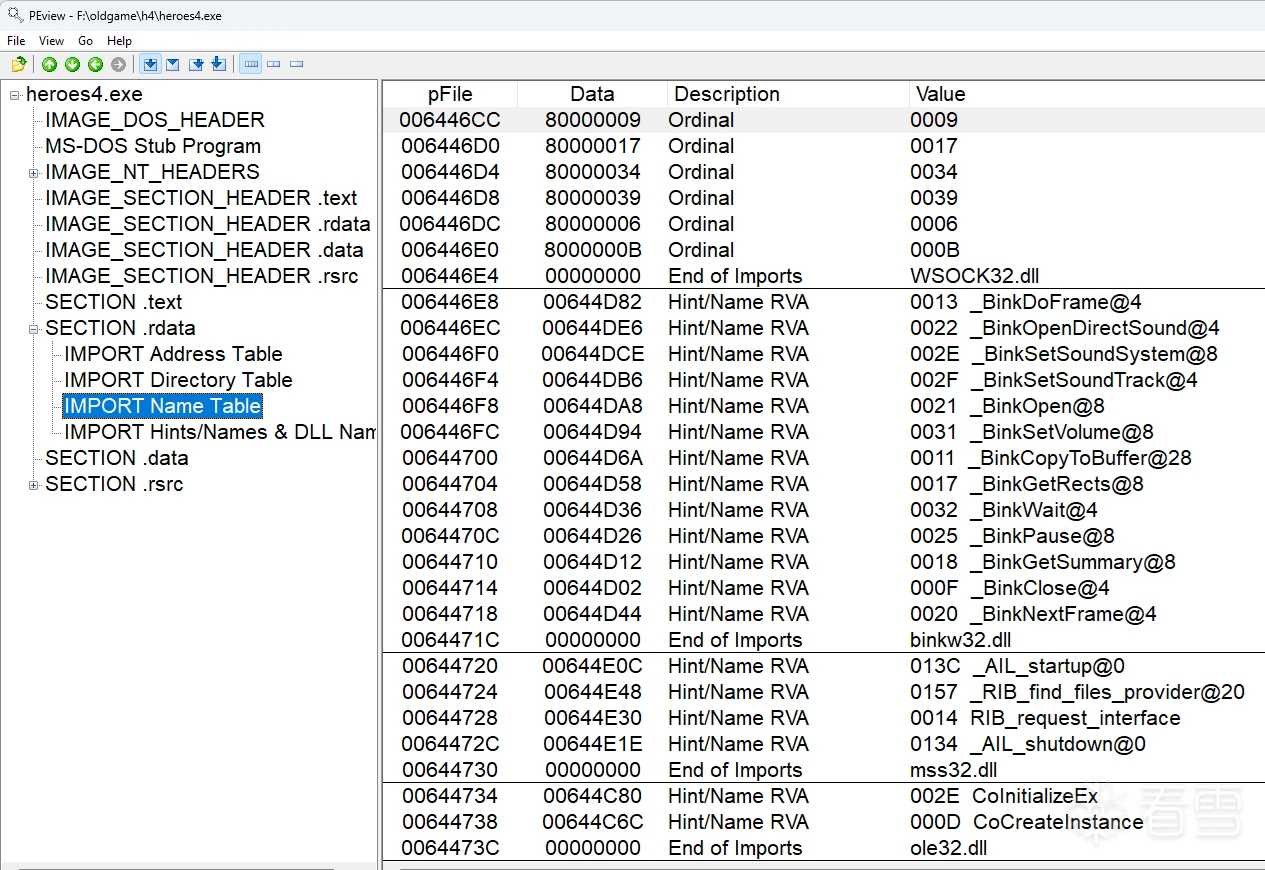Click the _BinkWait@4 value
The height and width of the screenshot is (870, 1265).
[x=1004, y=510]
